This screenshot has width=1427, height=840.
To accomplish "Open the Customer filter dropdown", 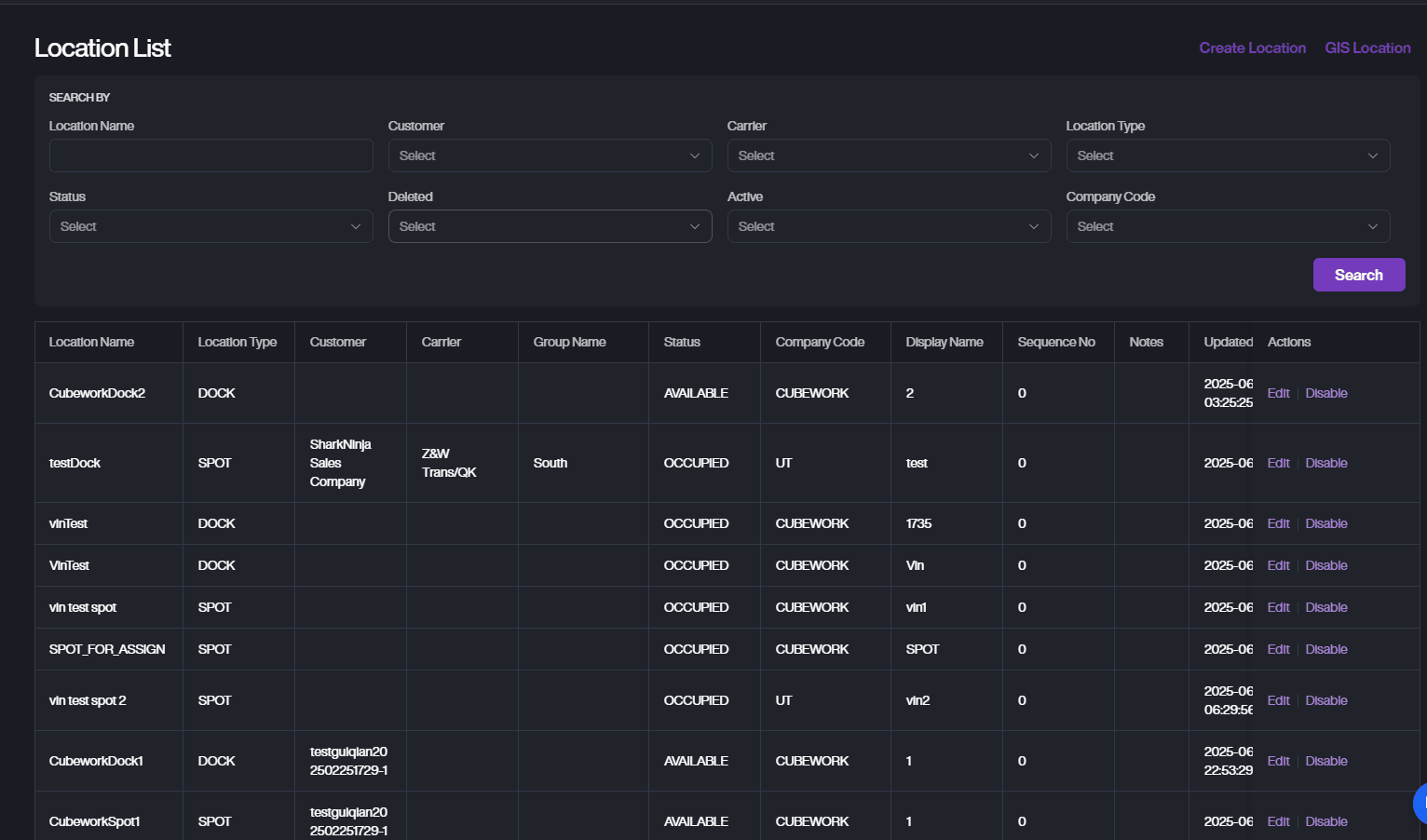I will tap(550, 156).
